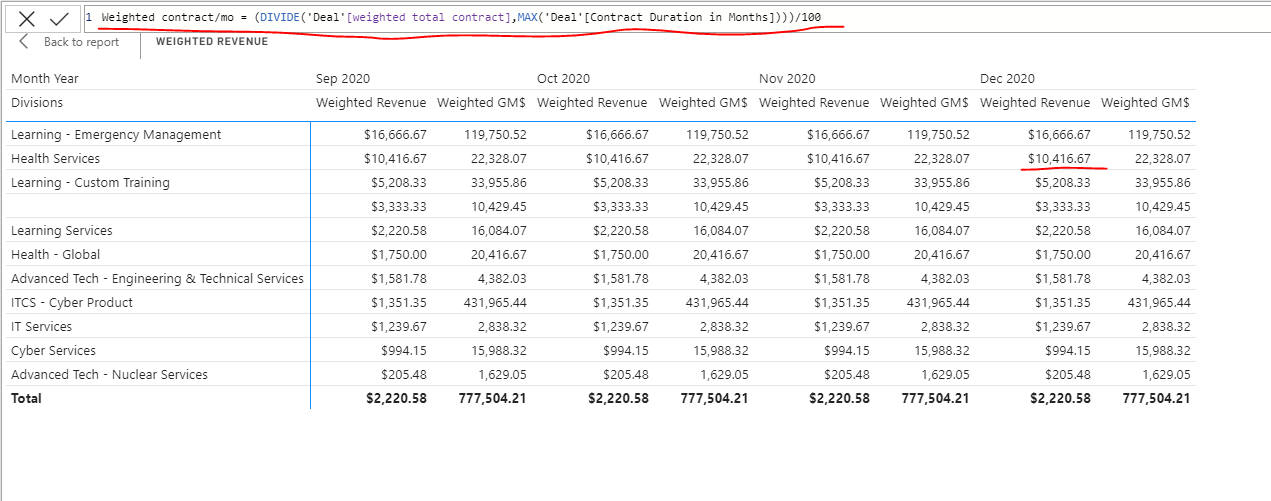The height and width of the screenshot is (501, 1271).
Task: Click Engineering & Technical Services Dec 2020 $1,581.78
Action: (x=1063, y=278)
